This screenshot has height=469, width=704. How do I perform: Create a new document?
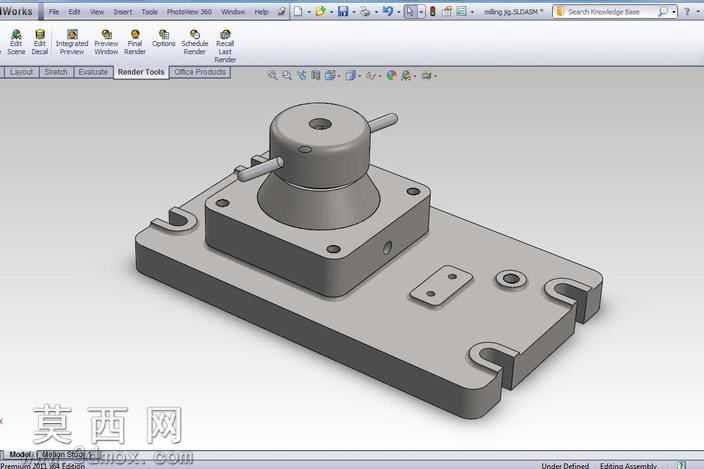tap(298, 12)
